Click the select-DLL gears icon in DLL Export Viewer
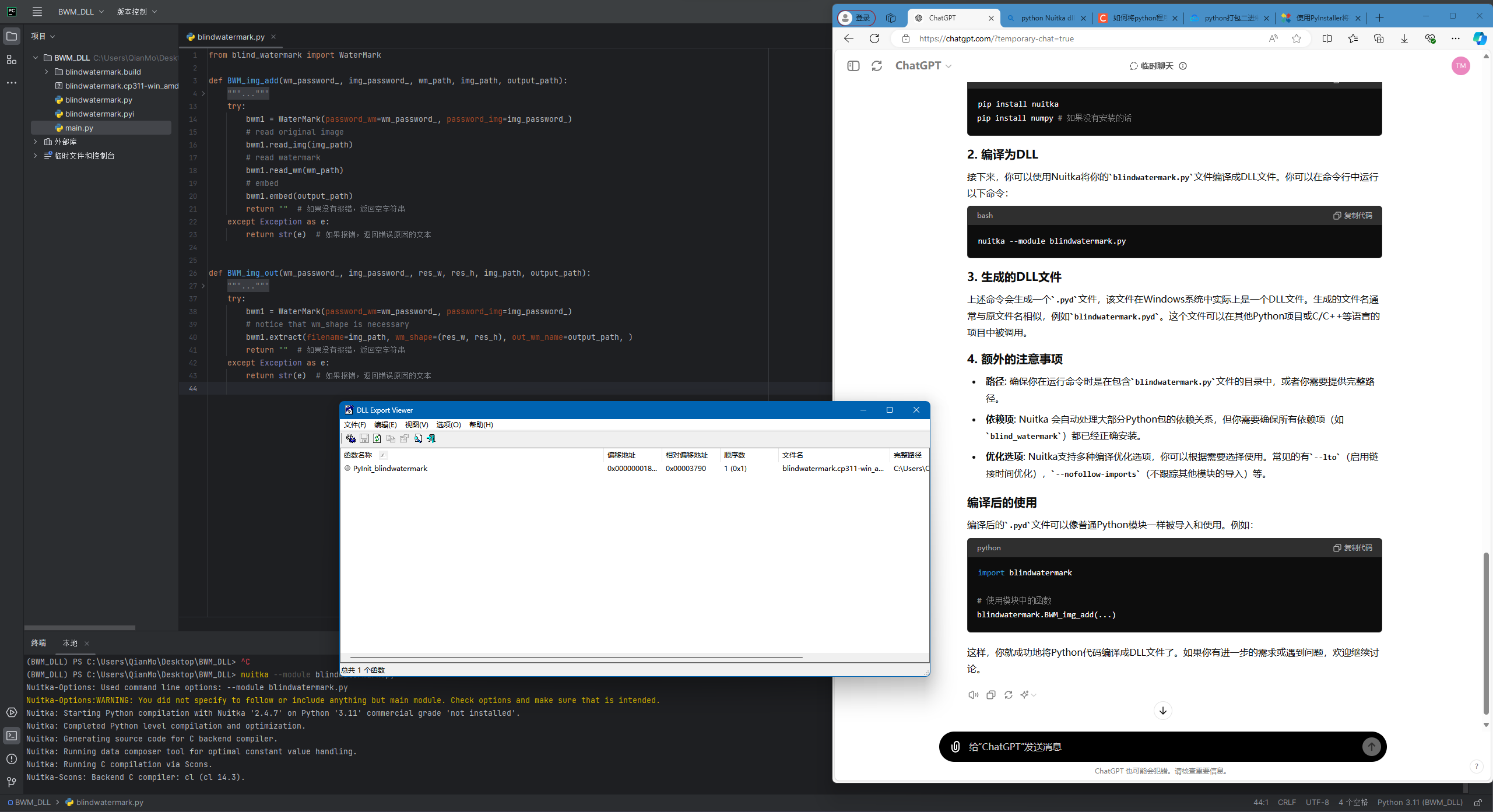 350,438
